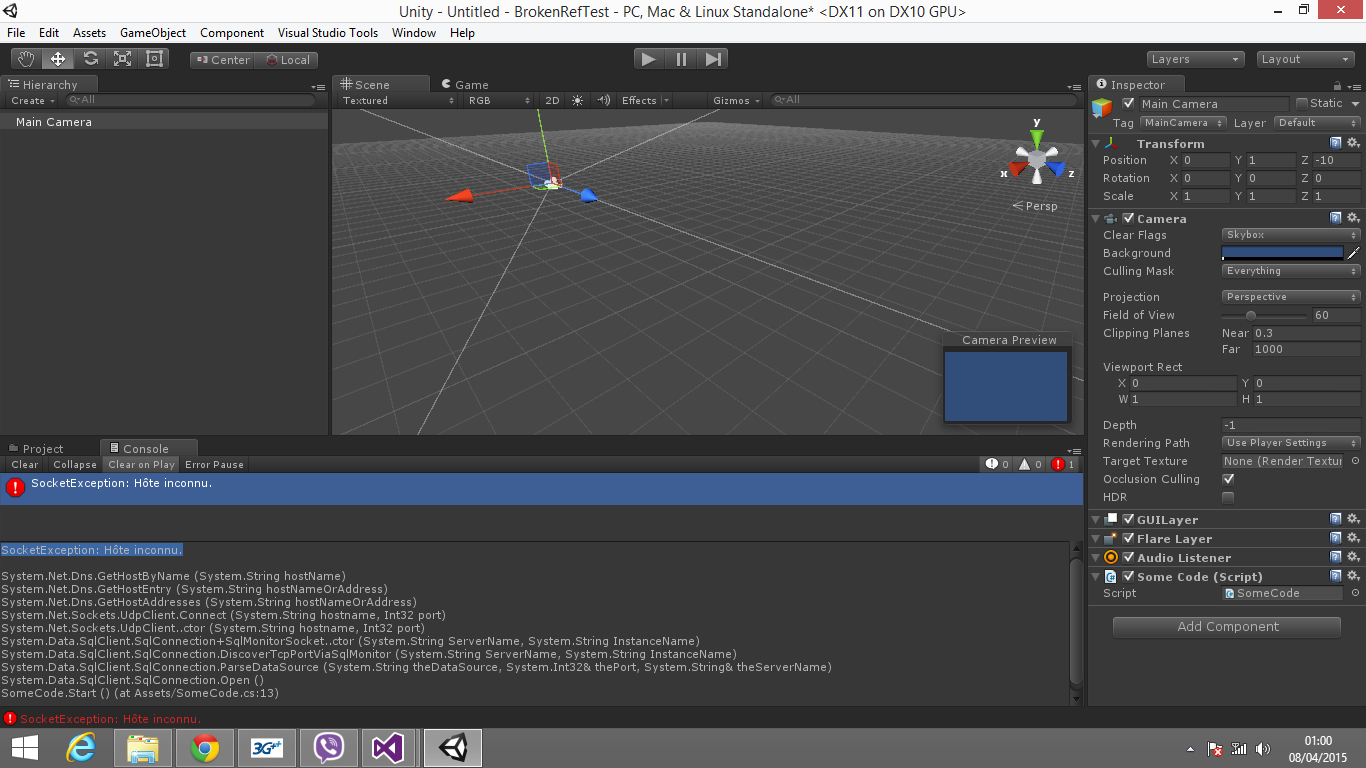Image resolution: width=1366 pixels, height=768 pixels.
Task: Disable the Flare Layer checkbox
Action: [x=1129, y=538]
